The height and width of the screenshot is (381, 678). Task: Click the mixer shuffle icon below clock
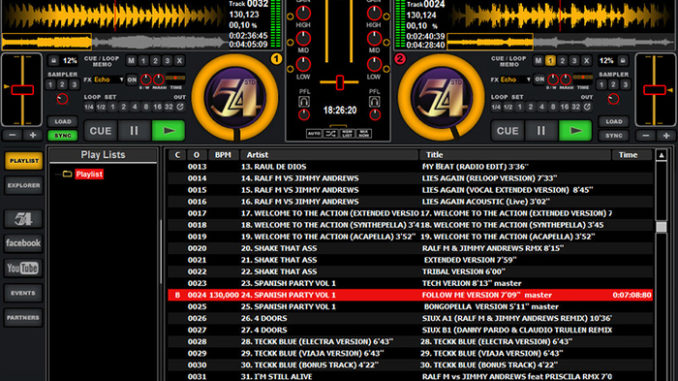pyautogui.click(x=331, y=134)
